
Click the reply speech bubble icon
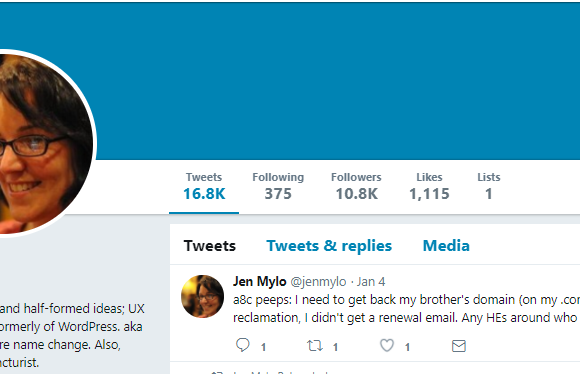pos(243,345)
